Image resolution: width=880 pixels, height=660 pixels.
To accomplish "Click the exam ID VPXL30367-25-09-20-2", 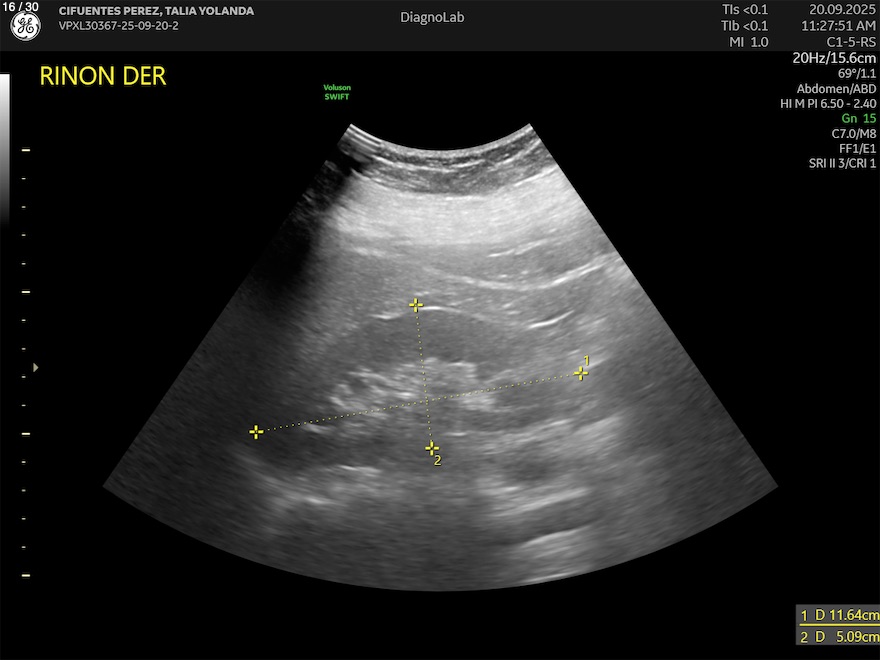I will pyautogui.click(x=118, y=26).
